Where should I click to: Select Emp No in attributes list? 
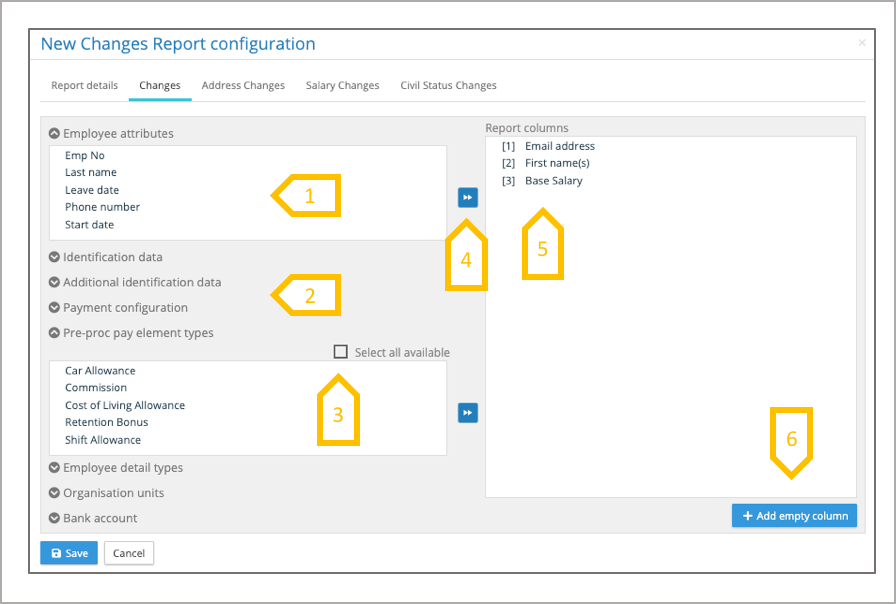[x=85, y=155]
